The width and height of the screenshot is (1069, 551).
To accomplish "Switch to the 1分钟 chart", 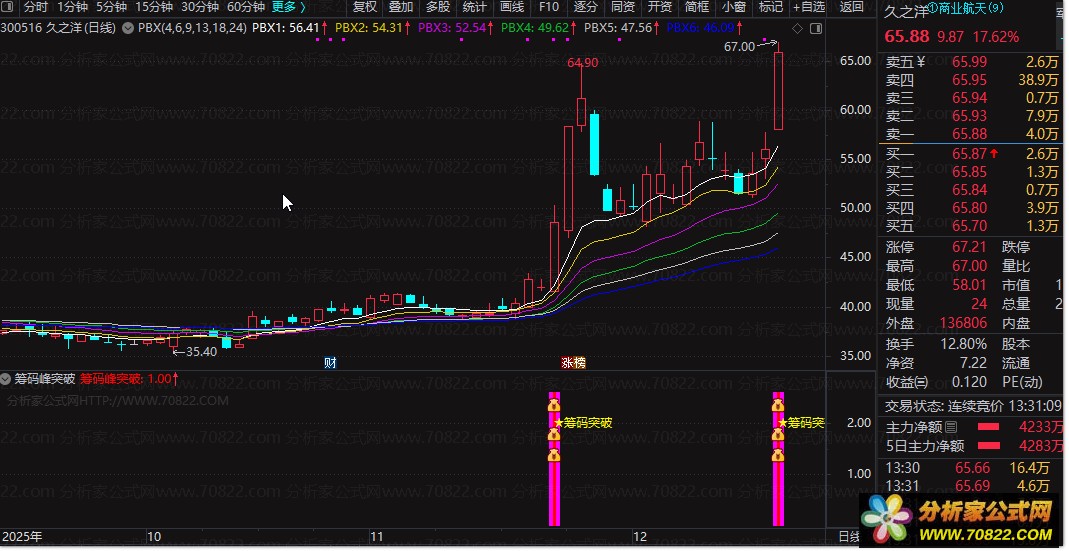I will pyautogui.click(x=72, y=8).
